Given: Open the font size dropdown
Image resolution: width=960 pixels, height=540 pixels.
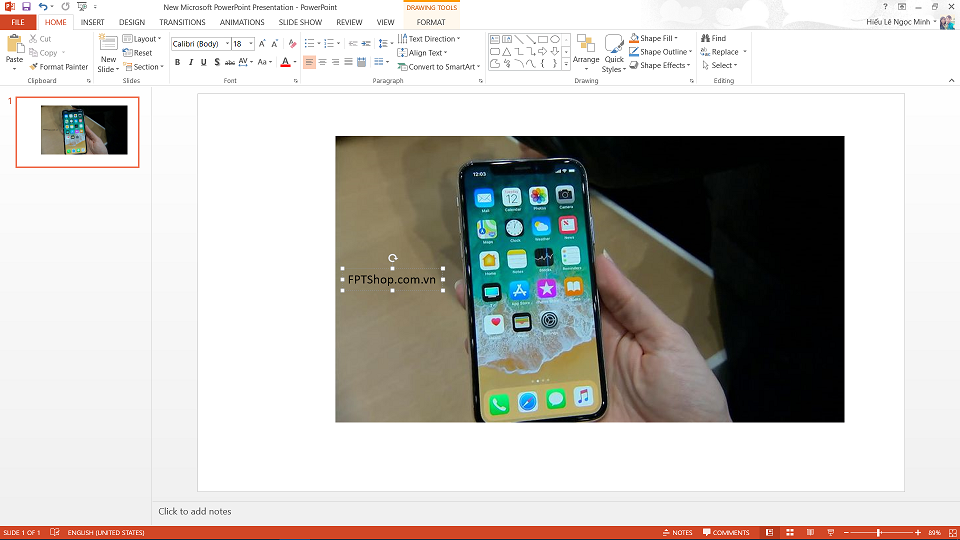Looking at the screenshot, I should tap(251, 43).
